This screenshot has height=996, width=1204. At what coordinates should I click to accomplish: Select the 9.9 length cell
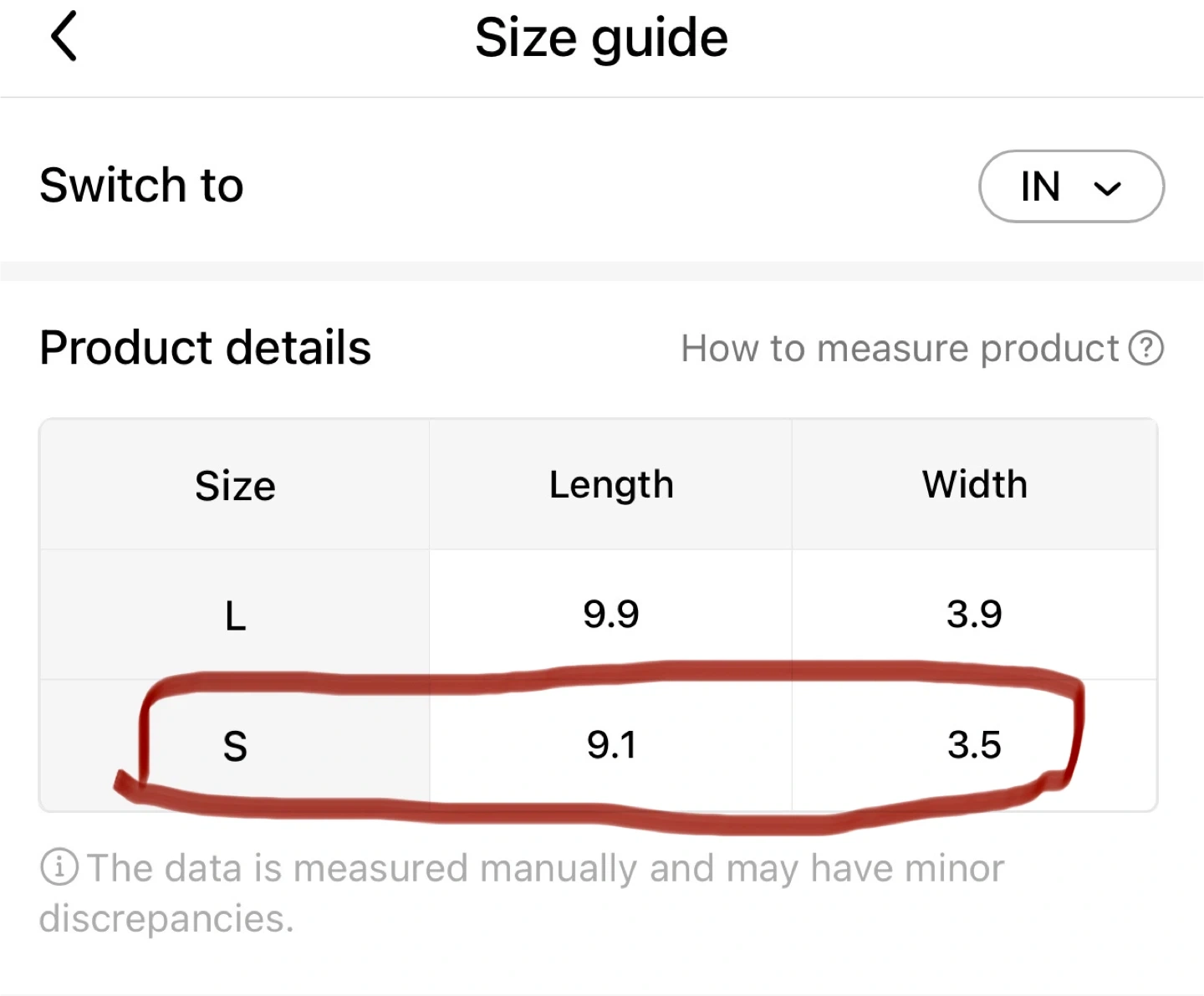pyautogui.click(x=611, y=615)
